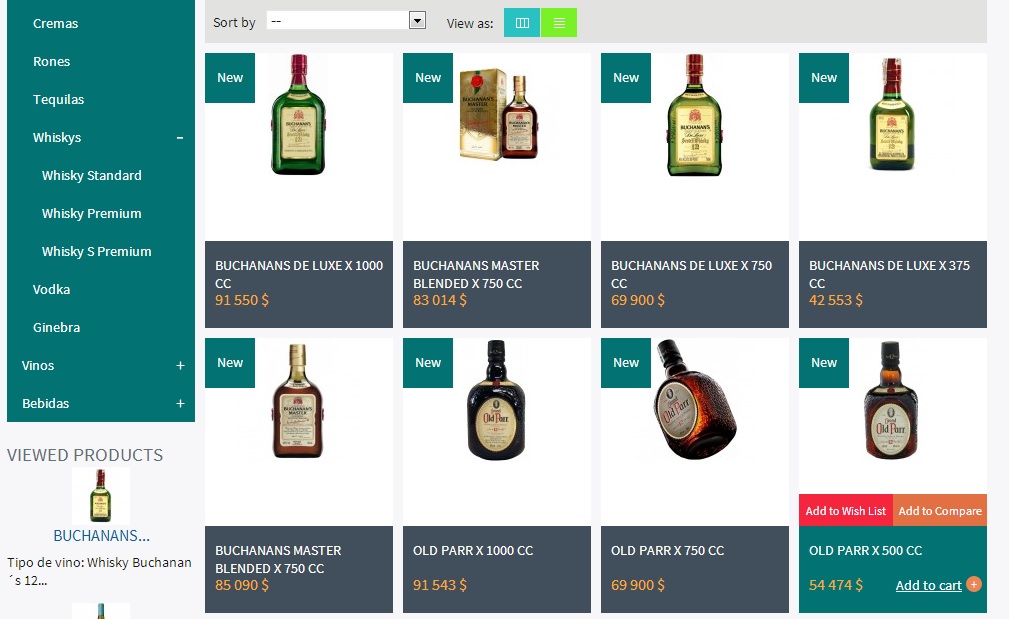This screenshot has width=1009, height=619.
Task: Collapse the Whiskys category
Action: tap(180, 138)
